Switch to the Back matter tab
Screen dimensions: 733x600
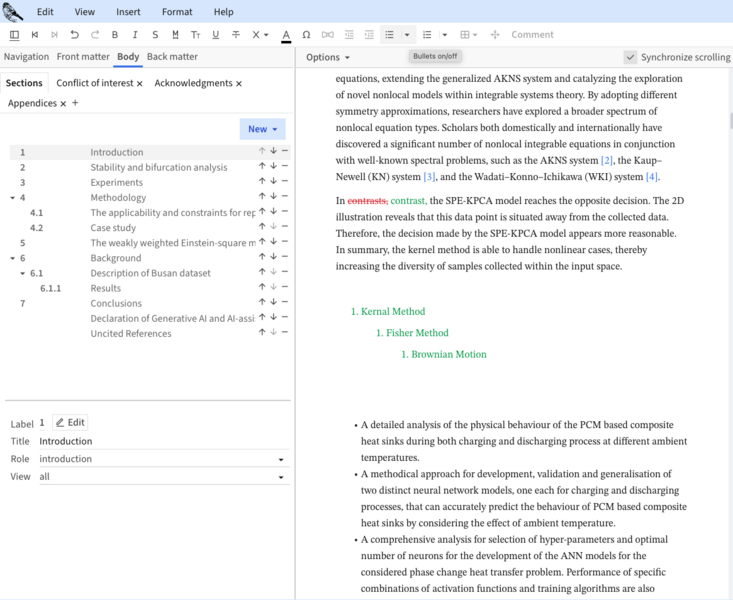(x=172, y=57)
